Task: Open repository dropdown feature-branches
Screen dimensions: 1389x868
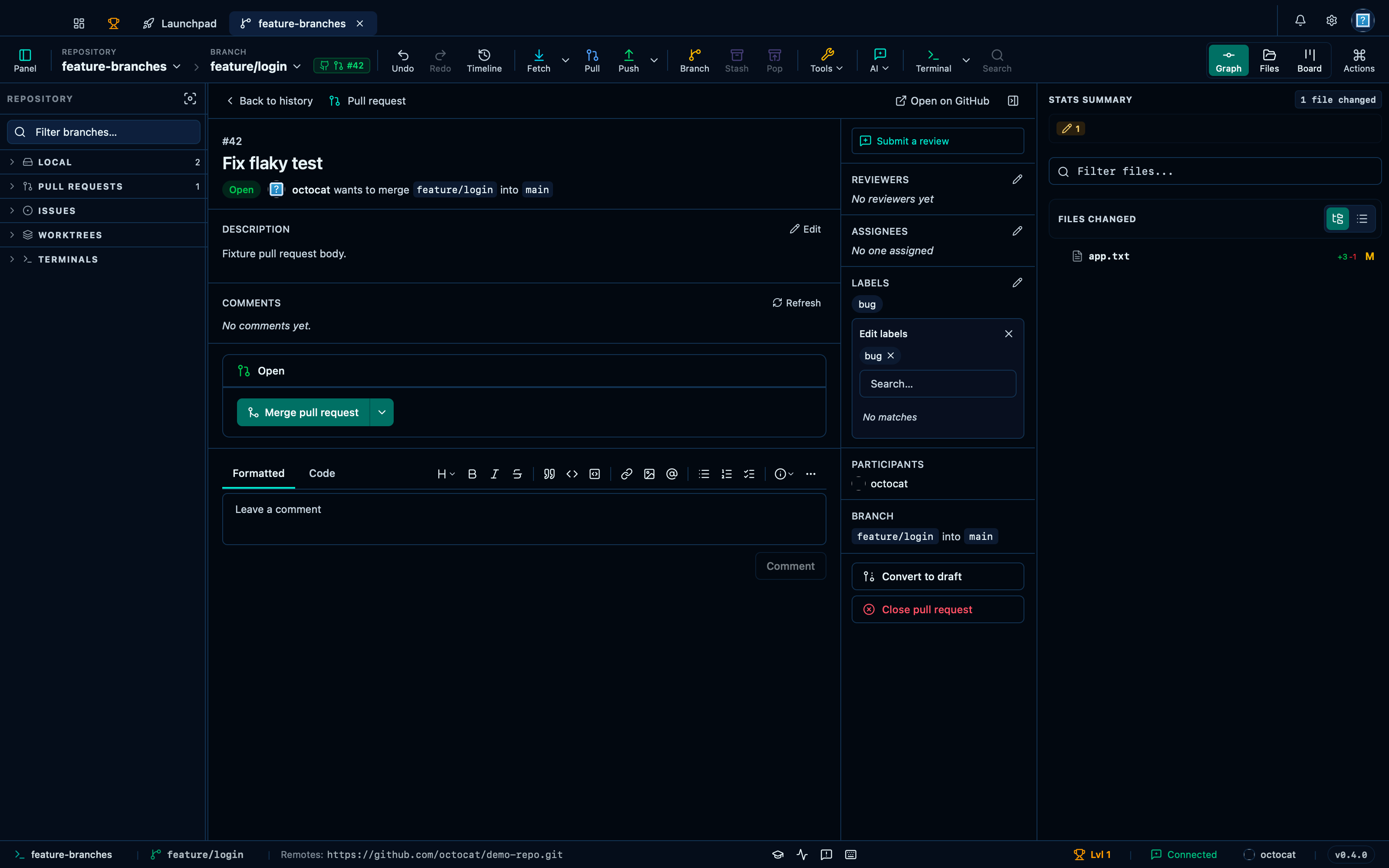Action: pos(121,66)
